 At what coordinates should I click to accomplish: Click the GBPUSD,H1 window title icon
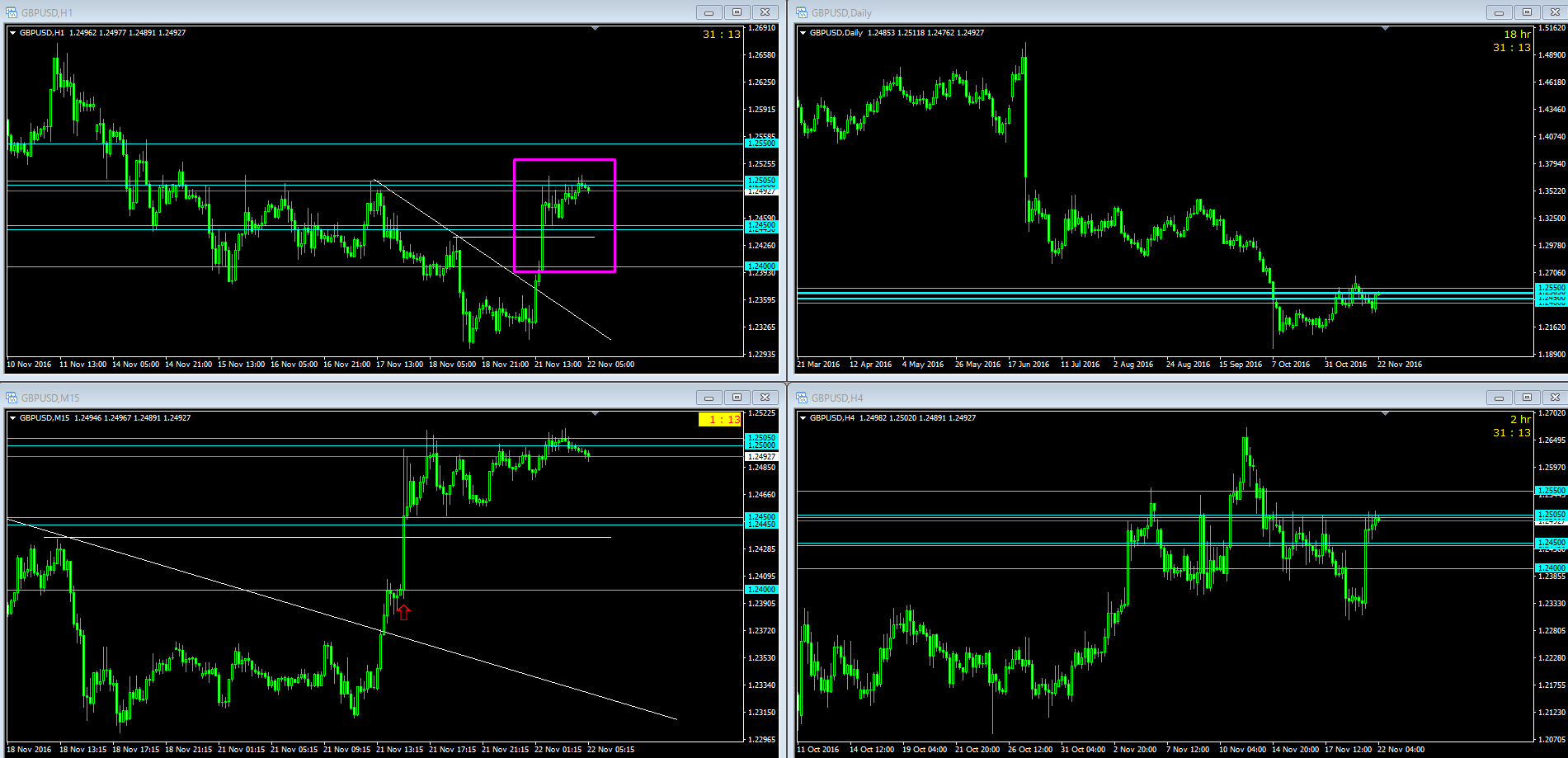[12, 12]
